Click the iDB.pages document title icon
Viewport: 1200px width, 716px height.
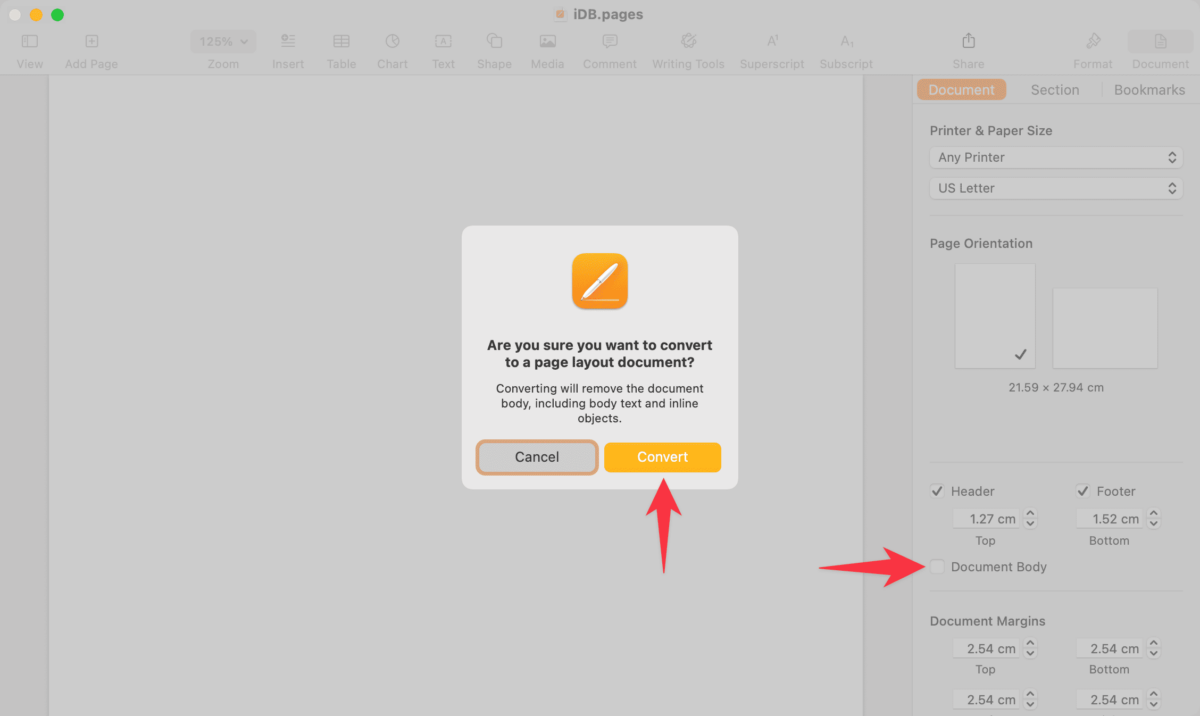(x=560, y=14)
